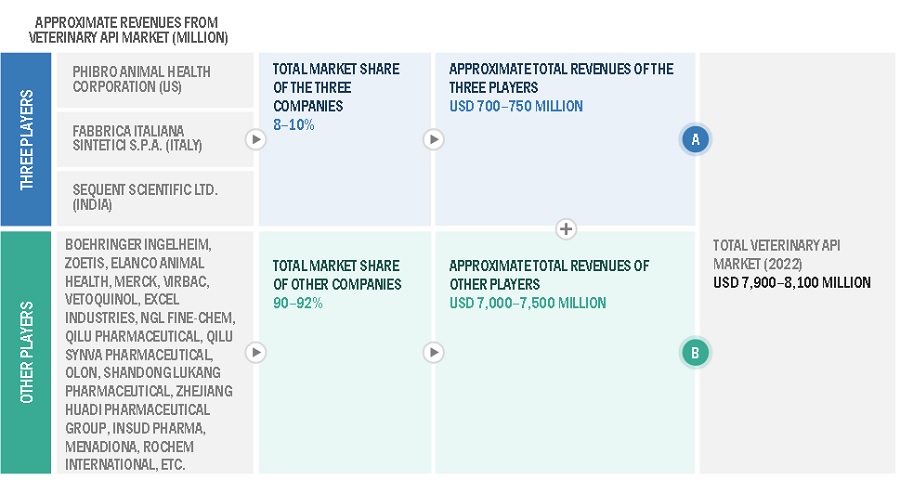Click the arrow circle beside the other players list
This screenshot has width=900, height=480.
pos(256,352)
